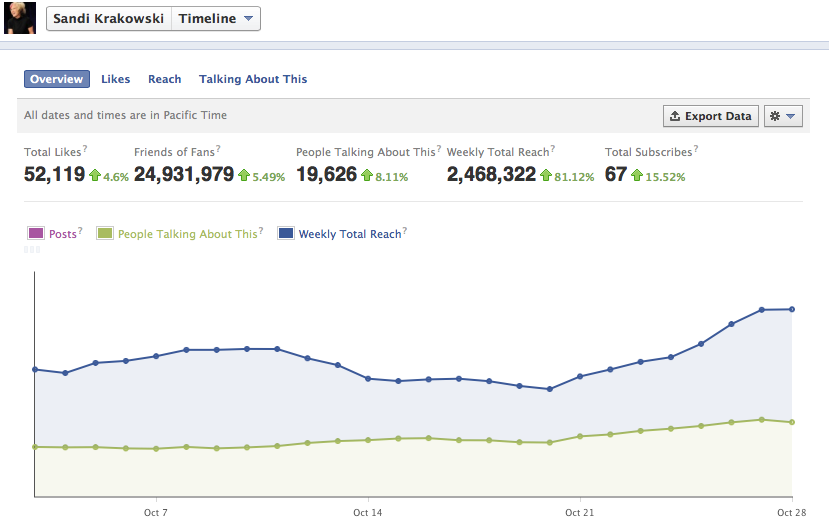Open the Reach tab
The height and width of the screenshot is (526, 829).
pos(165,79)
